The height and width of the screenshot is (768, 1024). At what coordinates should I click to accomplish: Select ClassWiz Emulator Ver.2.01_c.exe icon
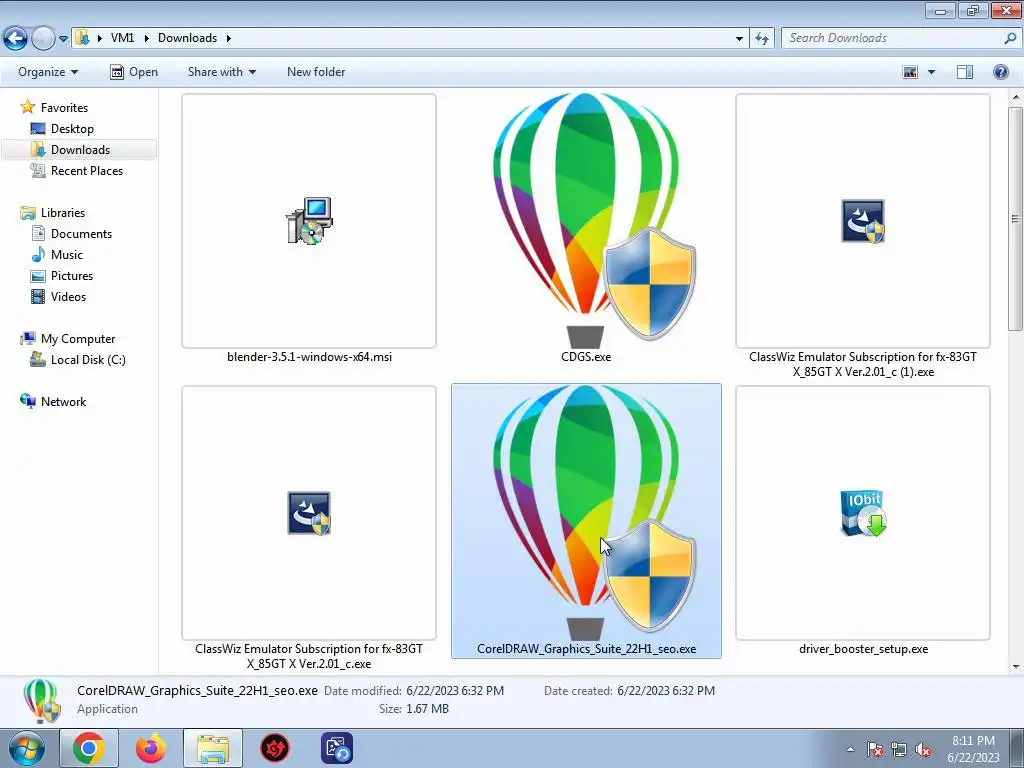[309, 513]
